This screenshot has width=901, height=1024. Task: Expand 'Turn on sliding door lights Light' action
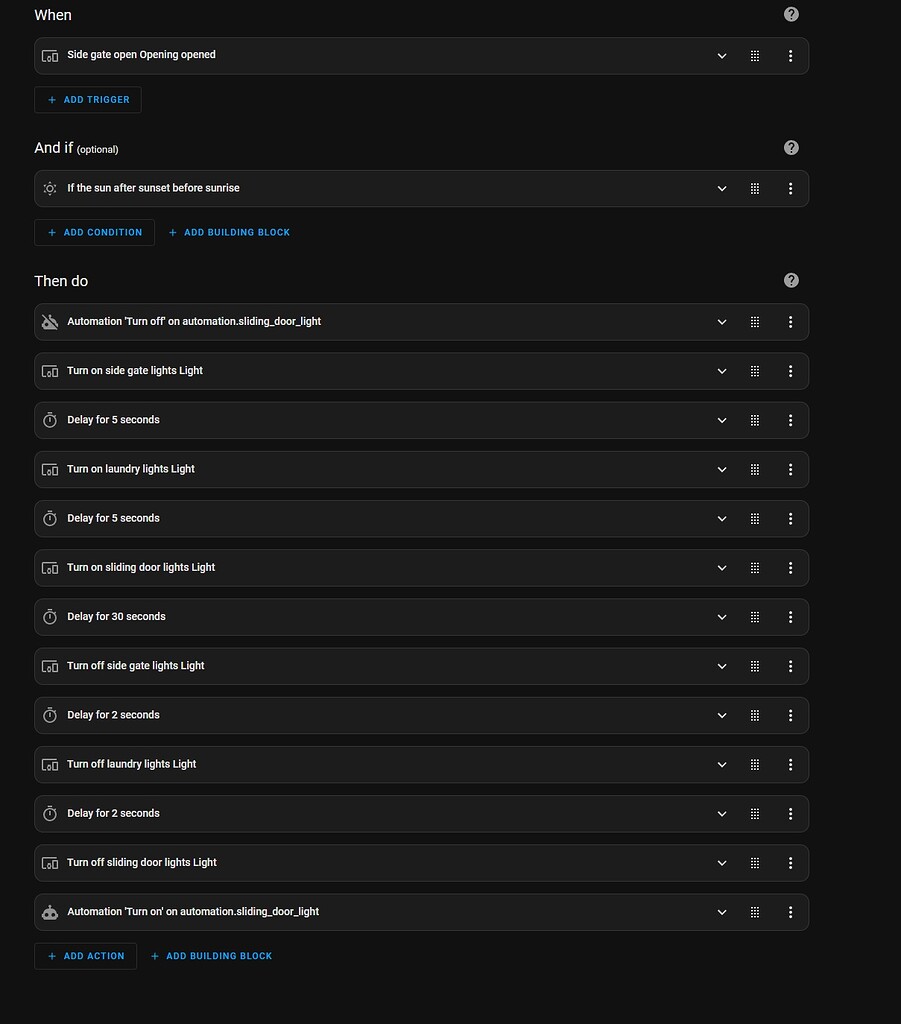pos(722,567)
